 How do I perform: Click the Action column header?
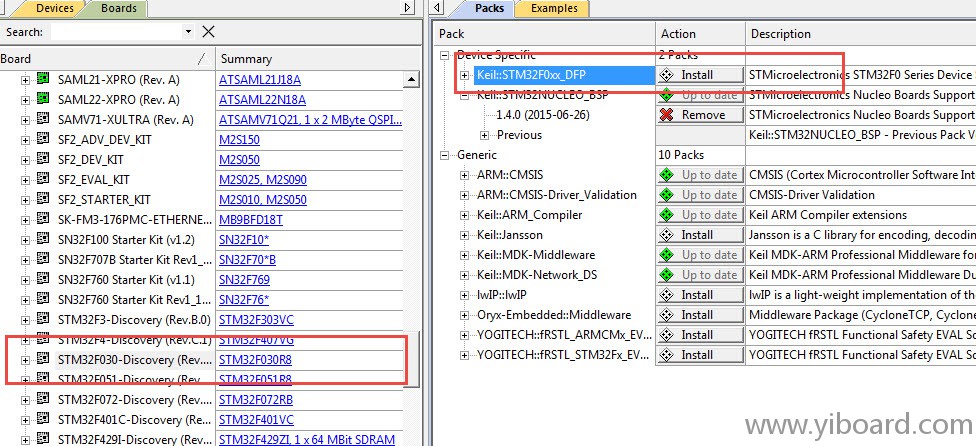point(700,34)
